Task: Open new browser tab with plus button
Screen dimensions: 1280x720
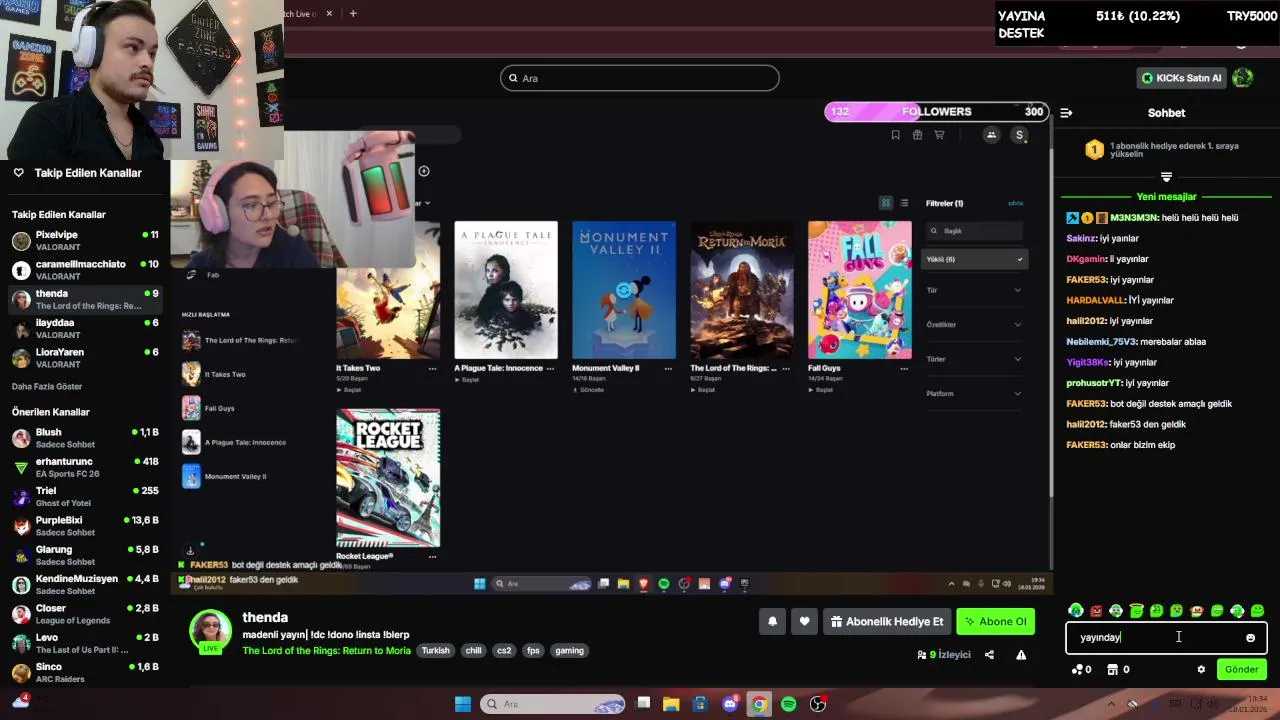Action: pos(353,13)
